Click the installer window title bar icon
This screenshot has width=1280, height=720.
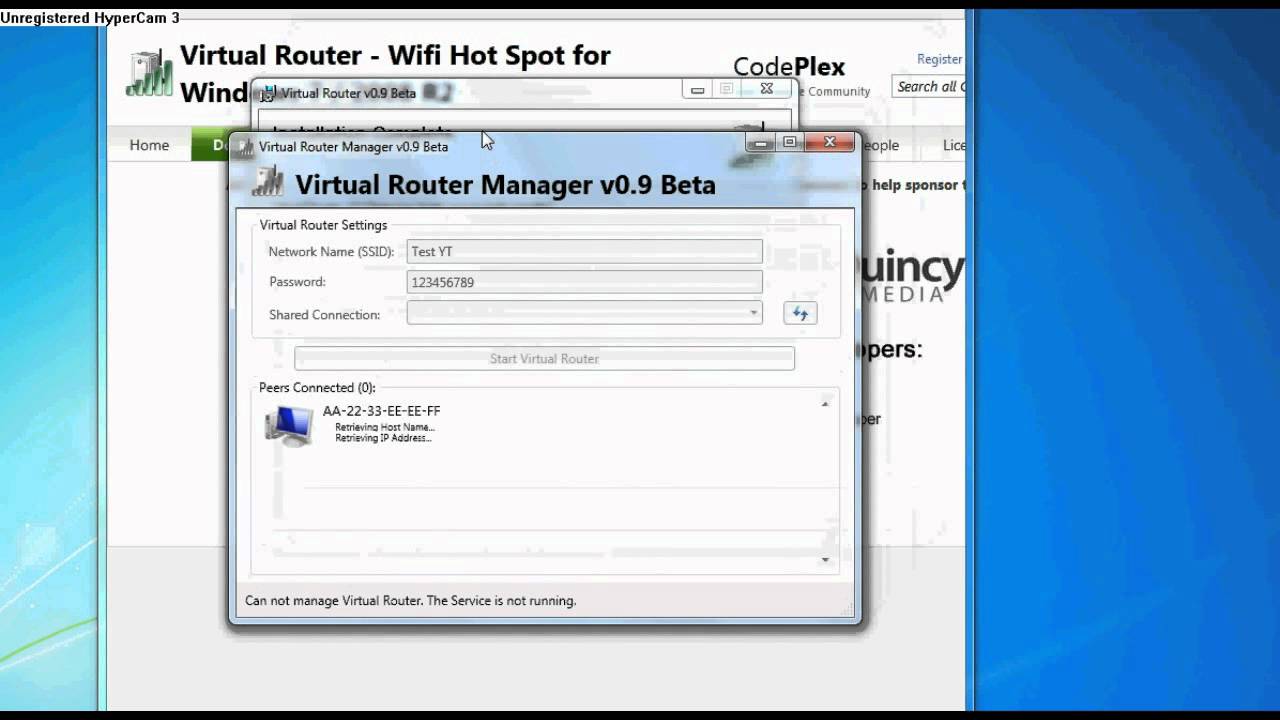point(267,94)
